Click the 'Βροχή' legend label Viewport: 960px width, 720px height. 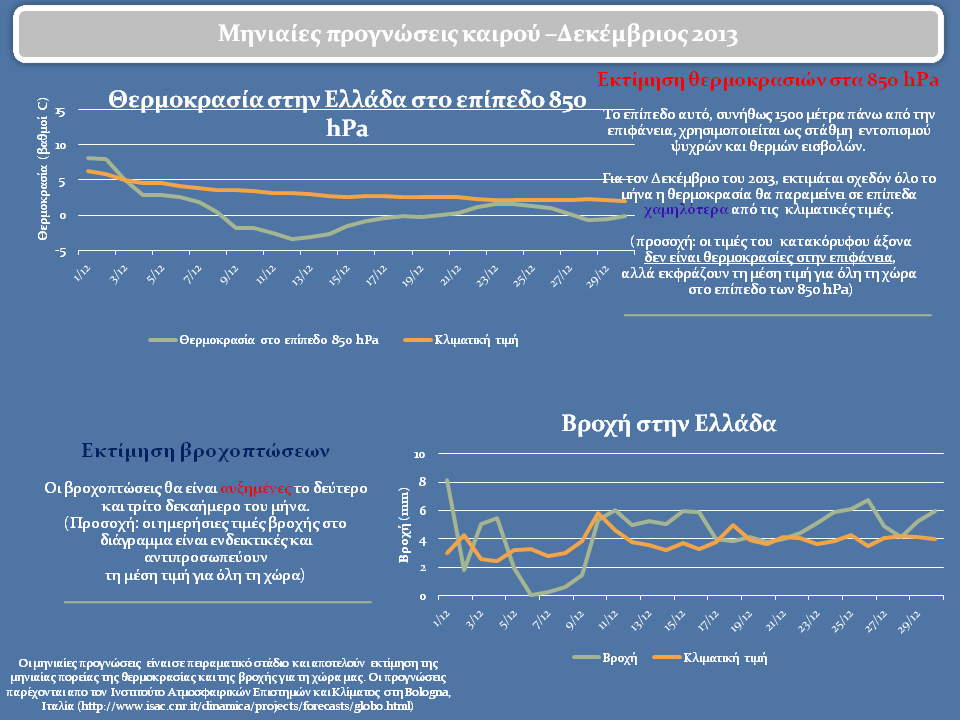click(620, 658)
